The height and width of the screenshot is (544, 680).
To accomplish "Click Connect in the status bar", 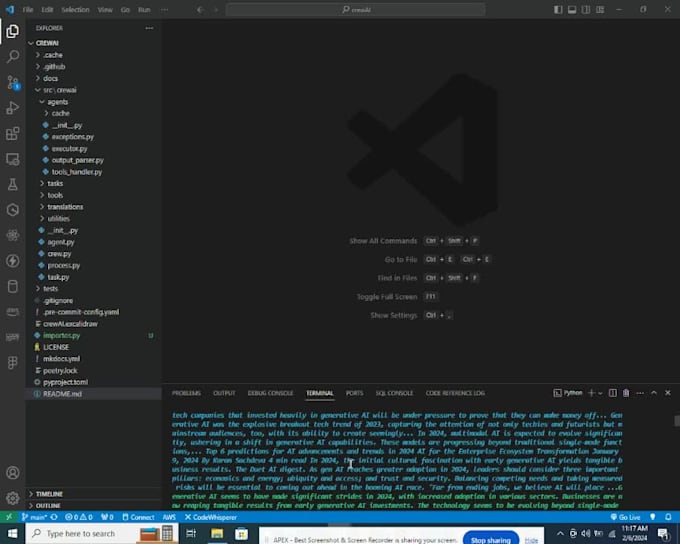I will click(138, 517).
